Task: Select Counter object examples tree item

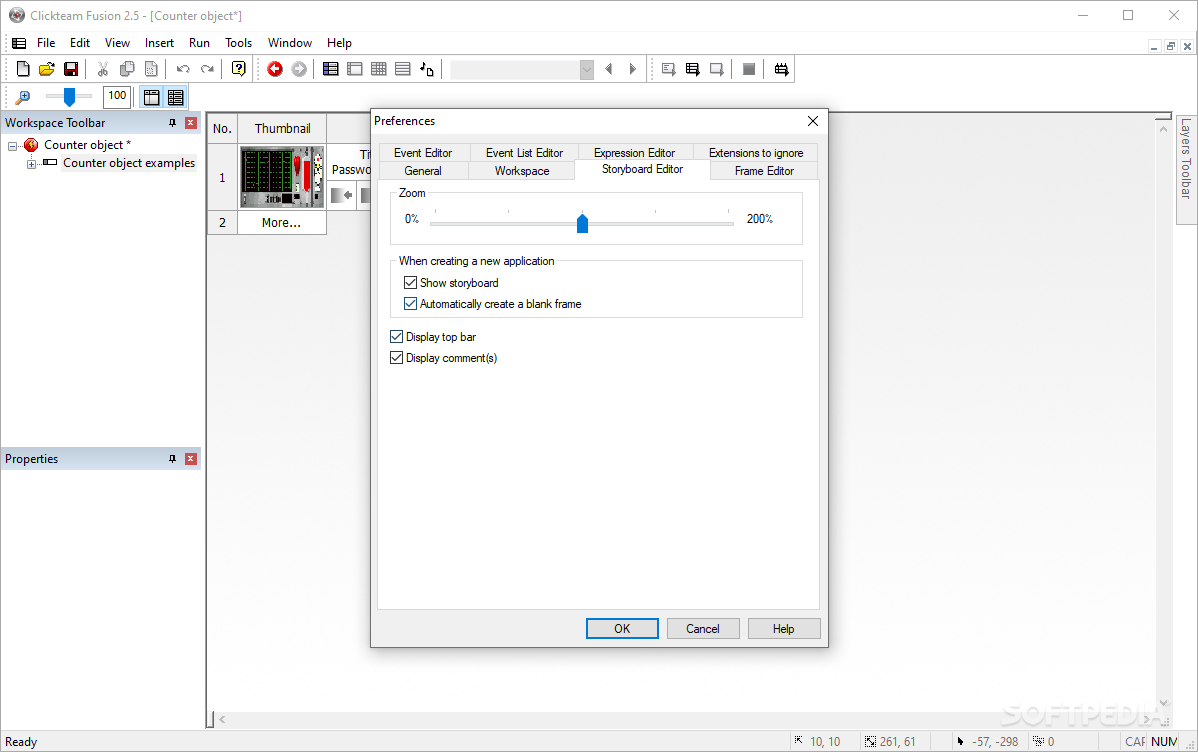Action: point(129,163)
